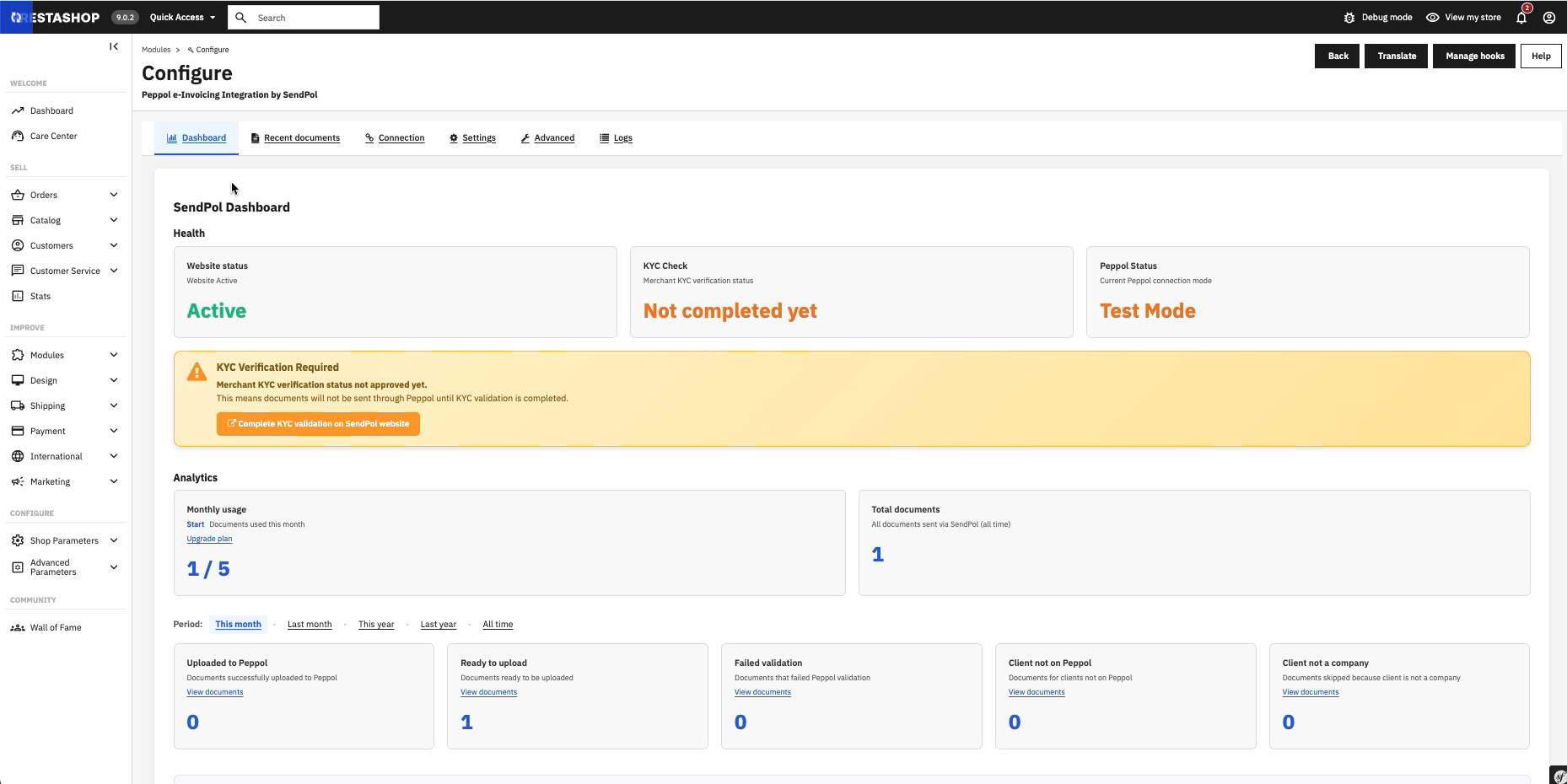Image resolution: width=1567 pixels, height=784 pixels.
Task: Click the Advanced Parameters icon
Action: [18, 567]
